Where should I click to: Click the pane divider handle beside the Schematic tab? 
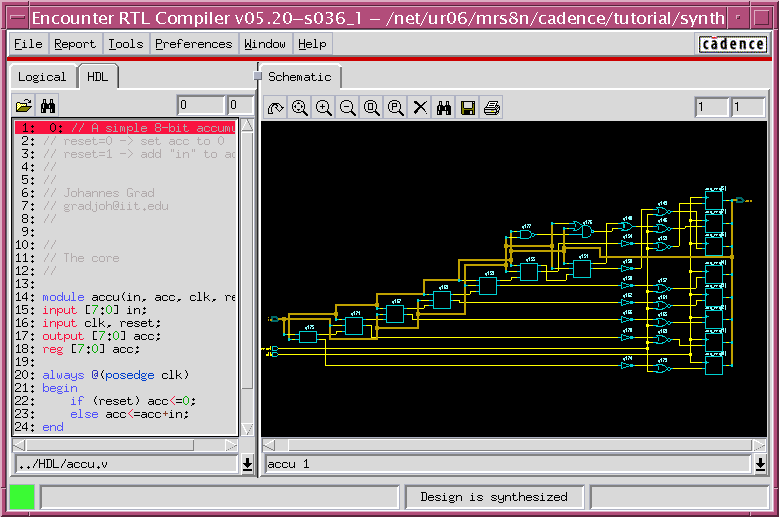pyautogui.click(x=257, y=76)
